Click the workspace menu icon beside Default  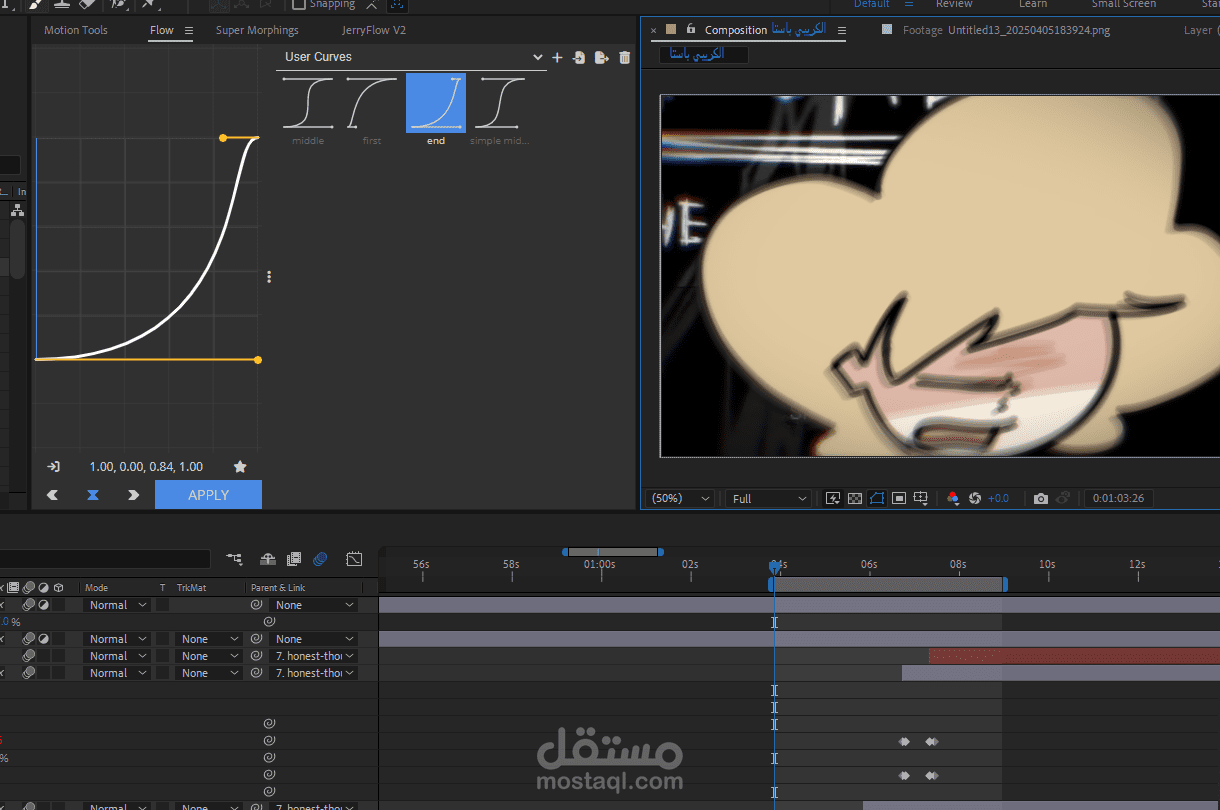pyautogui.click(x=909, y=4)
